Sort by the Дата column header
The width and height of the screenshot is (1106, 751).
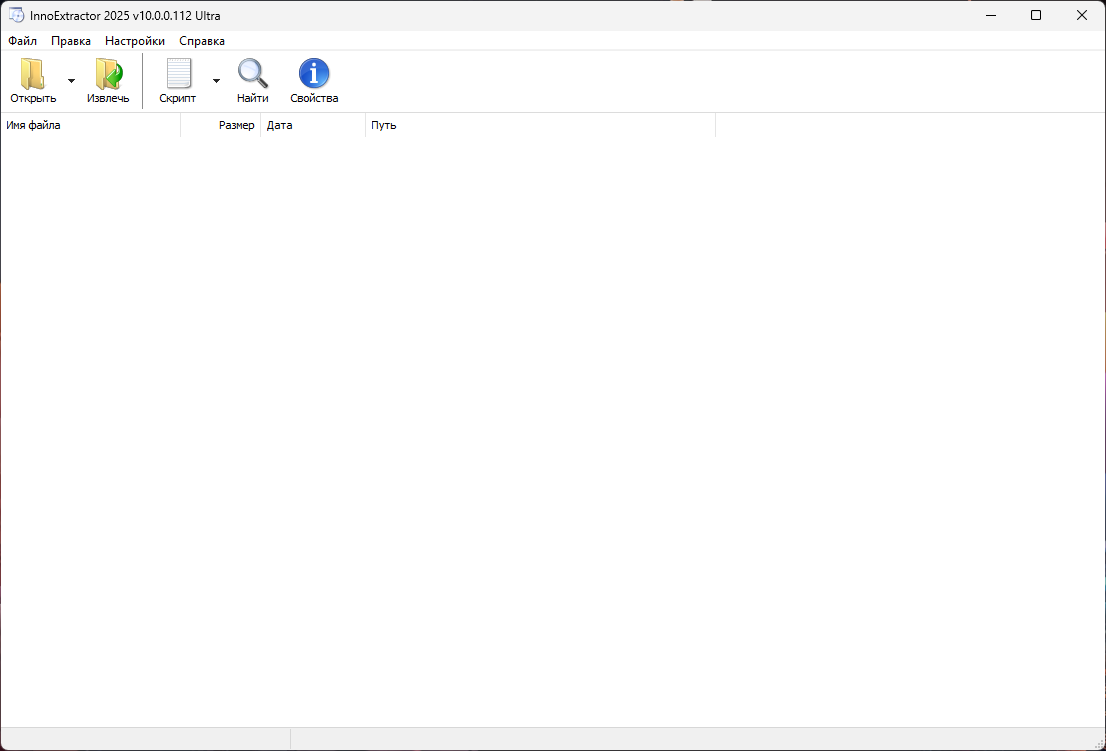pos(313,126)
